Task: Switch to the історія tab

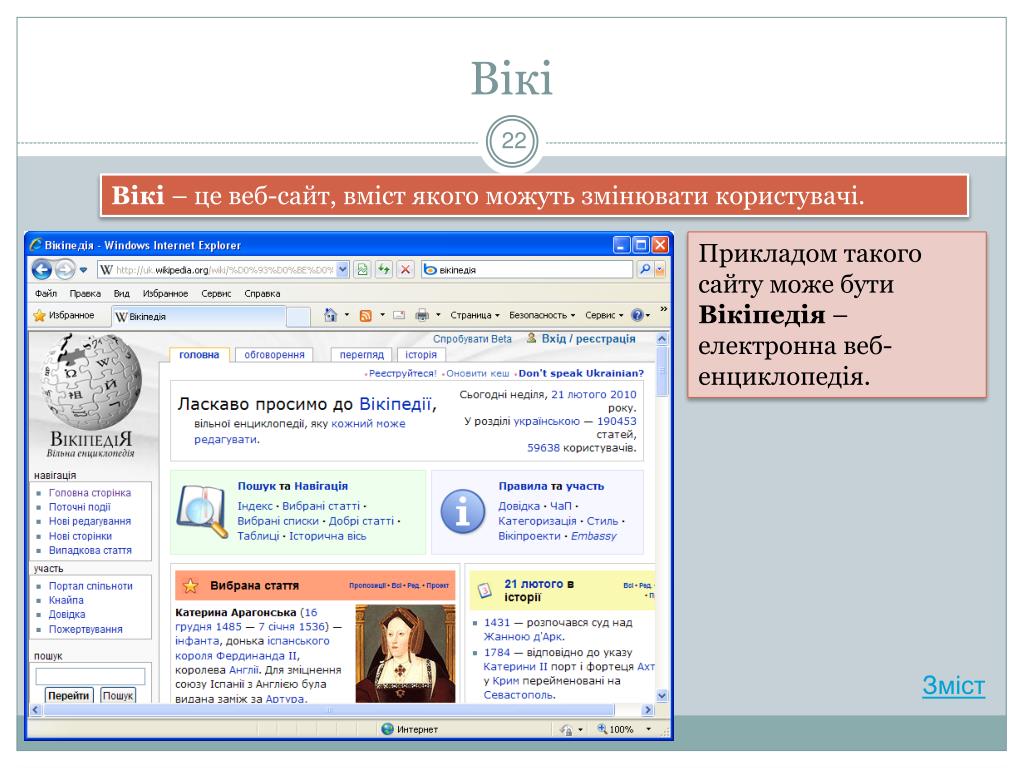Action: click(x=421, y=355)
